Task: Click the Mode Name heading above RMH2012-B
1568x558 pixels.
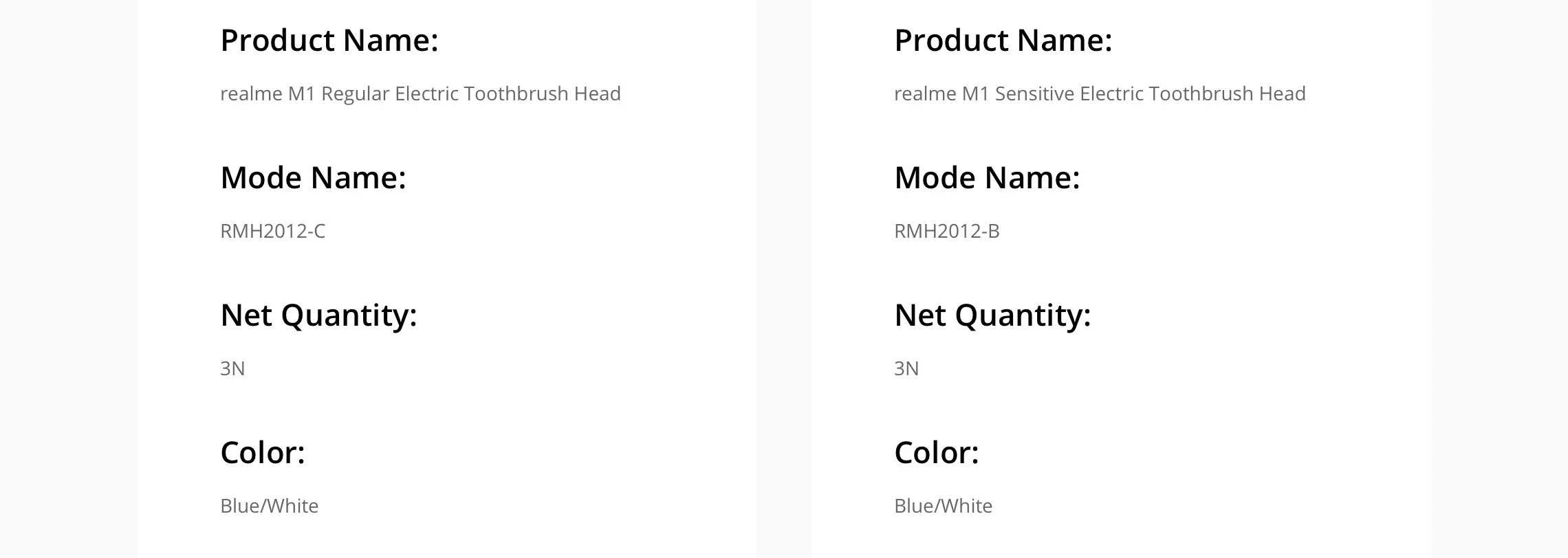Action: click(987, 177)
